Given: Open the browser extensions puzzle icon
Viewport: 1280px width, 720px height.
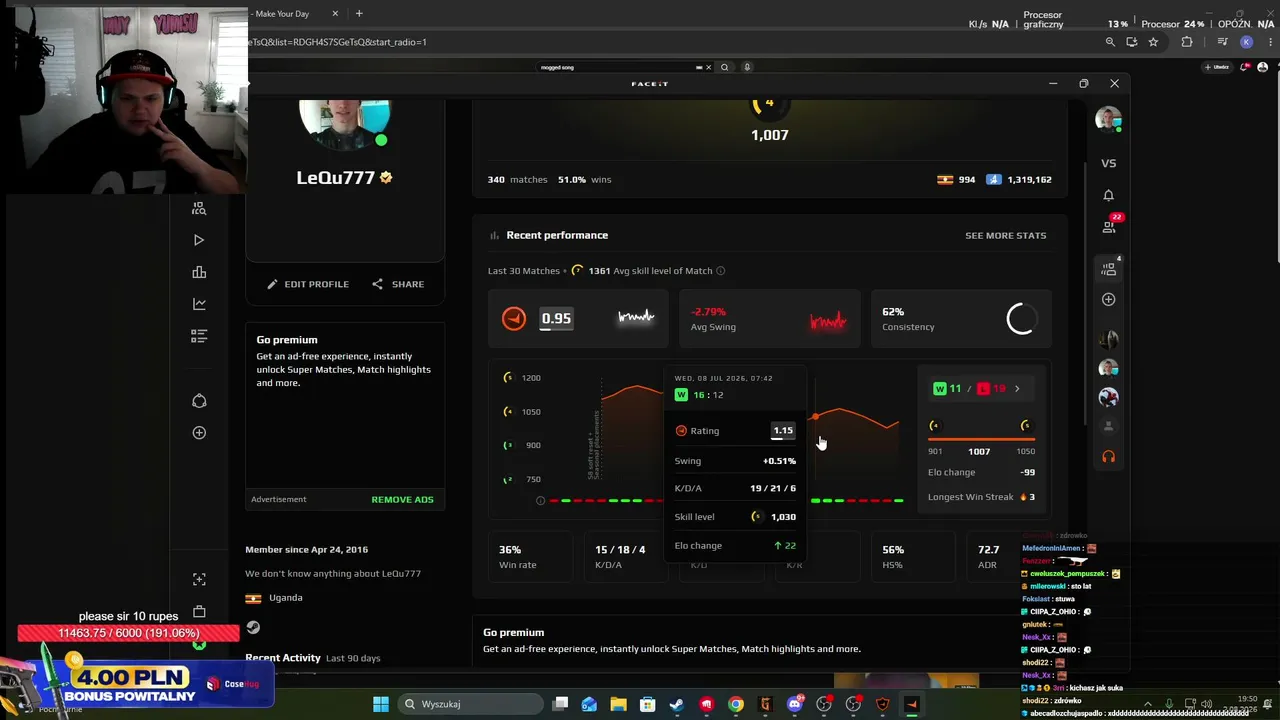Looking at the screenshot, I should (1187, 42).
